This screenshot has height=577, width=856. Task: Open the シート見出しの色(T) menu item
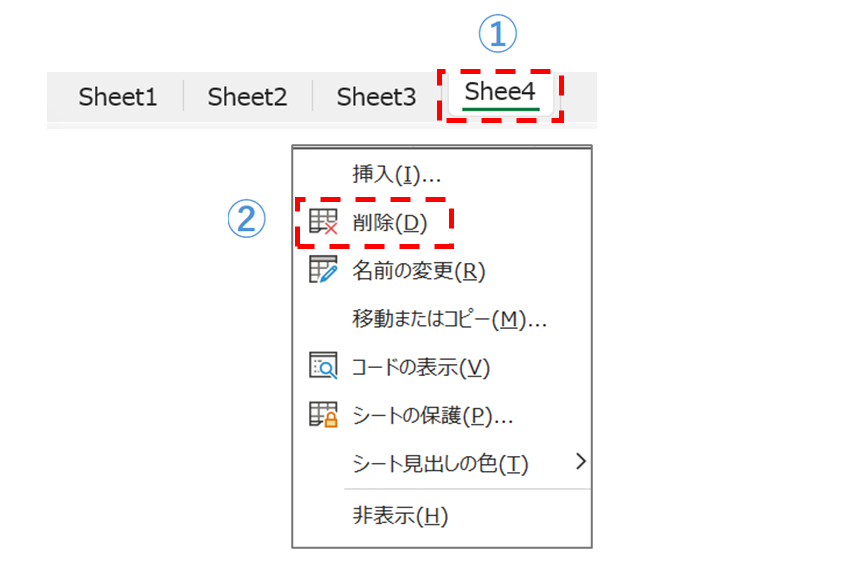440,464
